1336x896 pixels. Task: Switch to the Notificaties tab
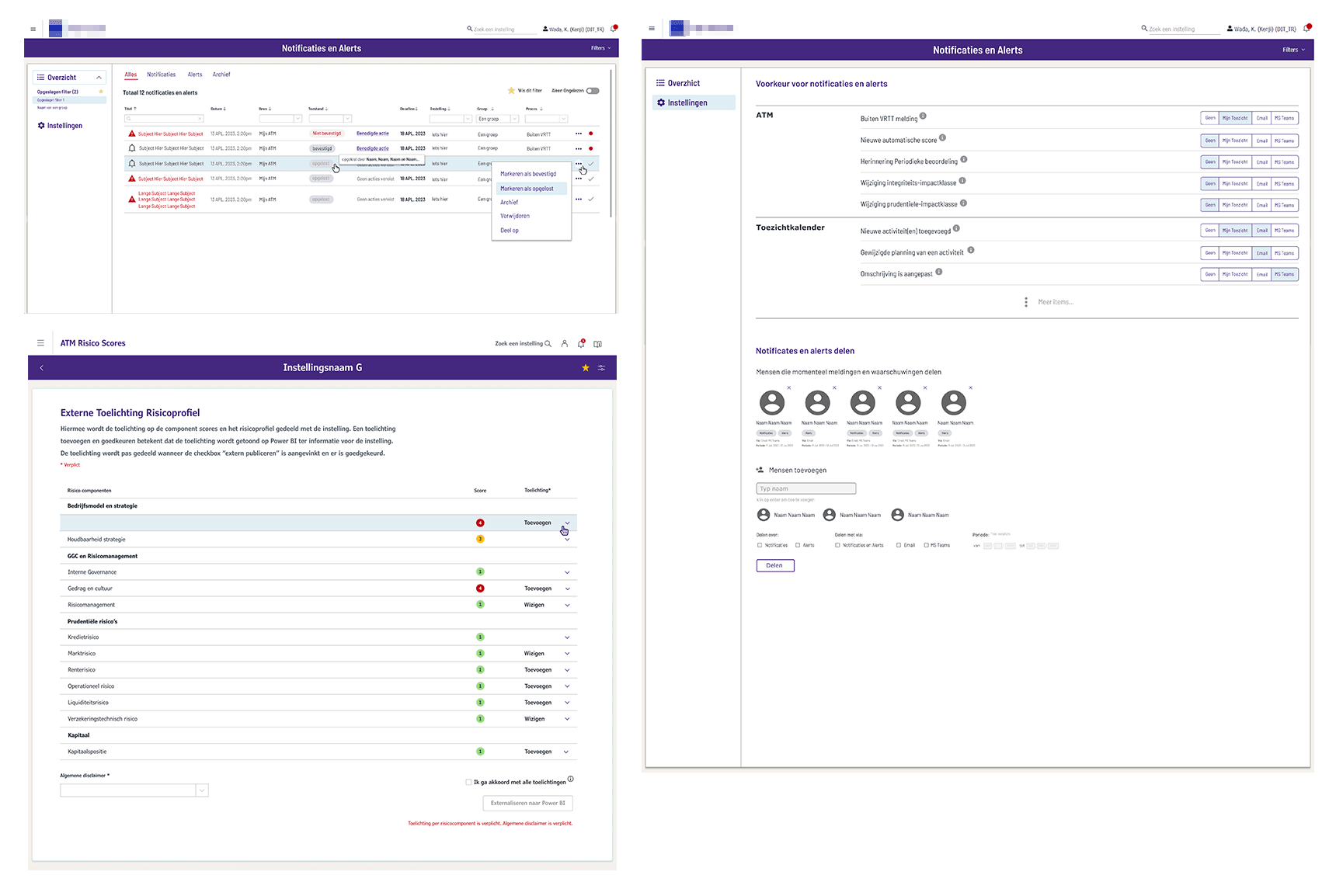162,75
